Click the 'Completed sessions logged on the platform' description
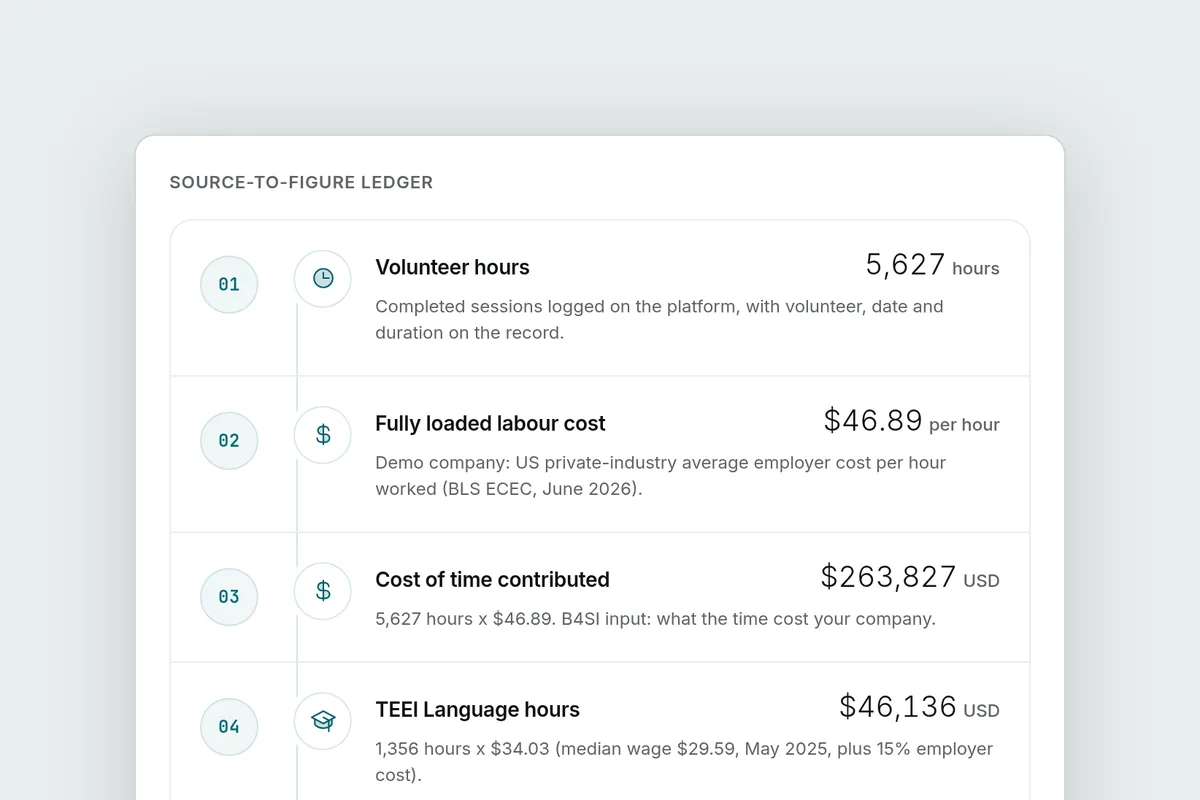 click(x=659, y=319)
